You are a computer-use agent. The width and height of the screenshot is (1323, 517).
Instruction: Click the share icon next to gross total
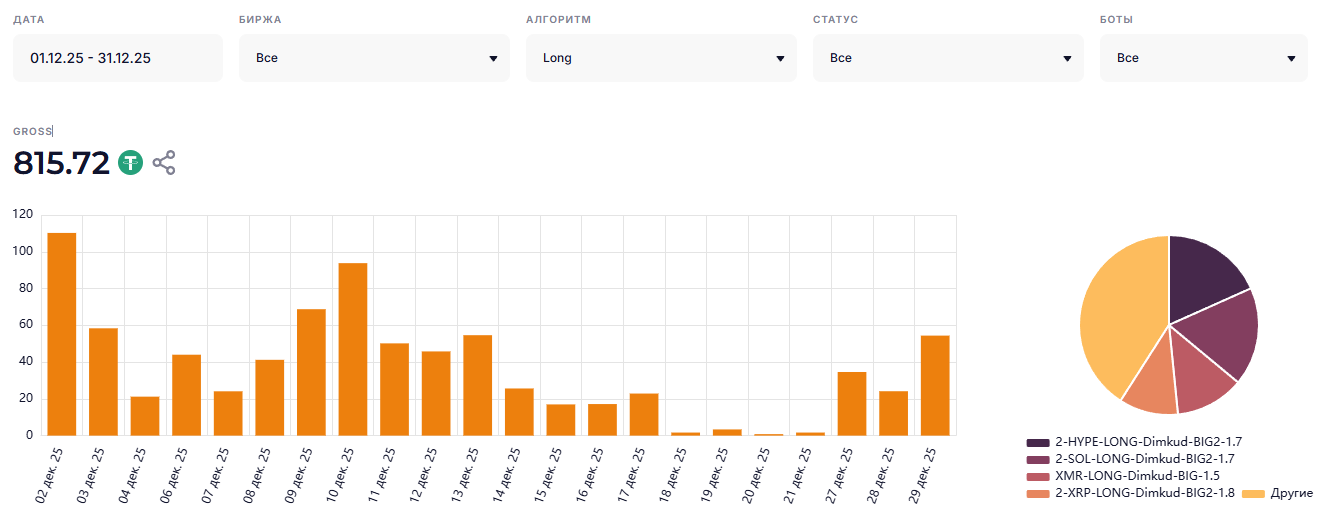coord(164,163)
